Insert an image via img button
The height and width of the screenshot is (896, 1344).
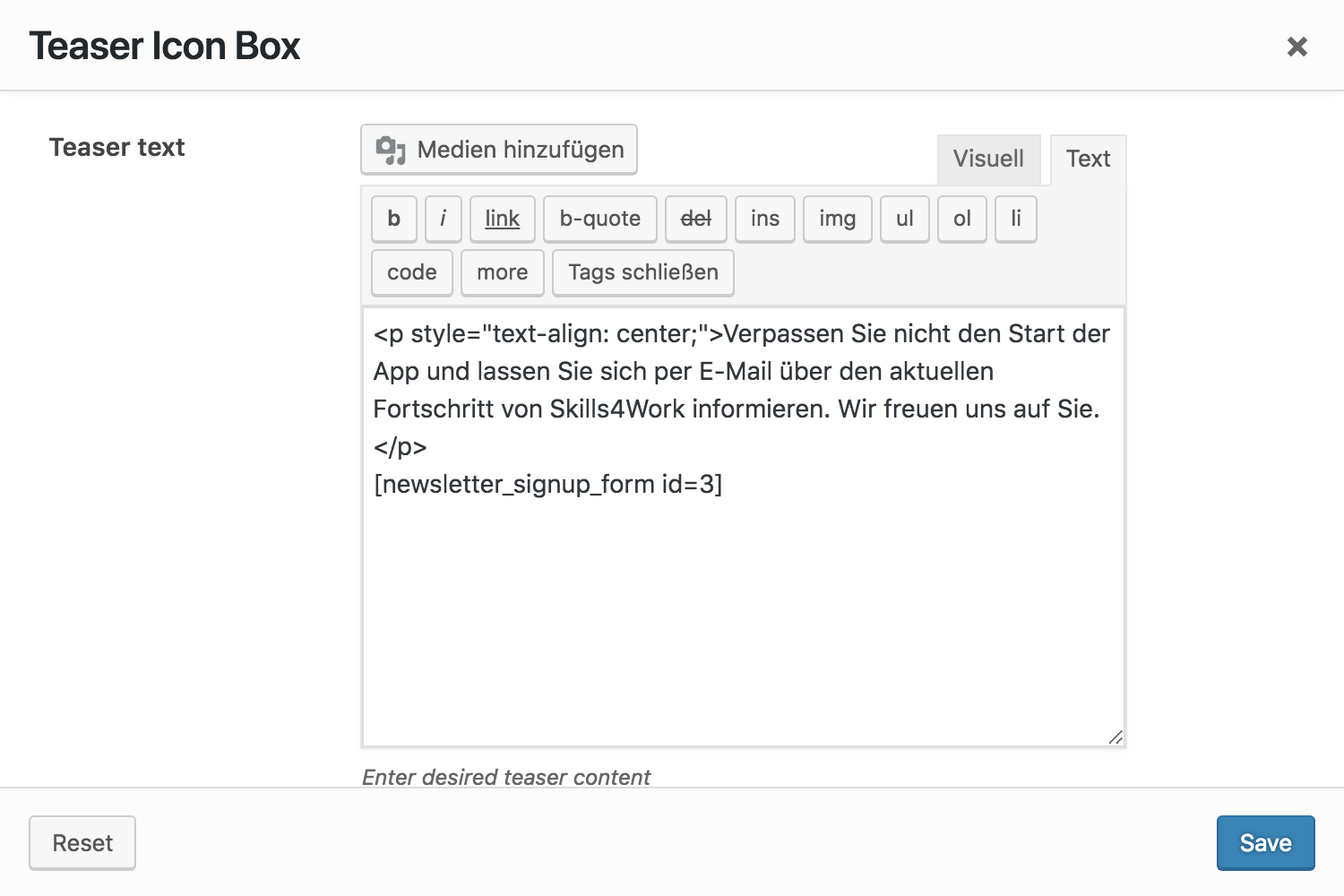click(x=837, y=219)
